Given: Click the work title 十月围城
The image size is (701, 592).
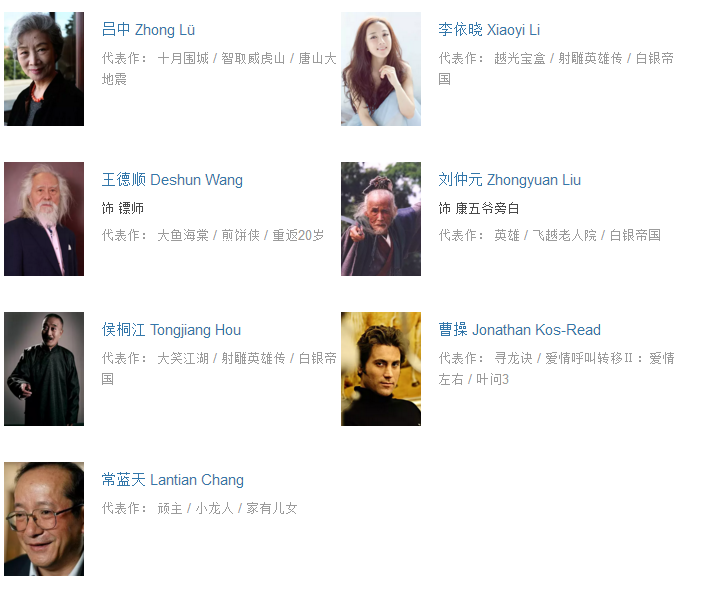Looking at the screenshot, I should [183, 58].
